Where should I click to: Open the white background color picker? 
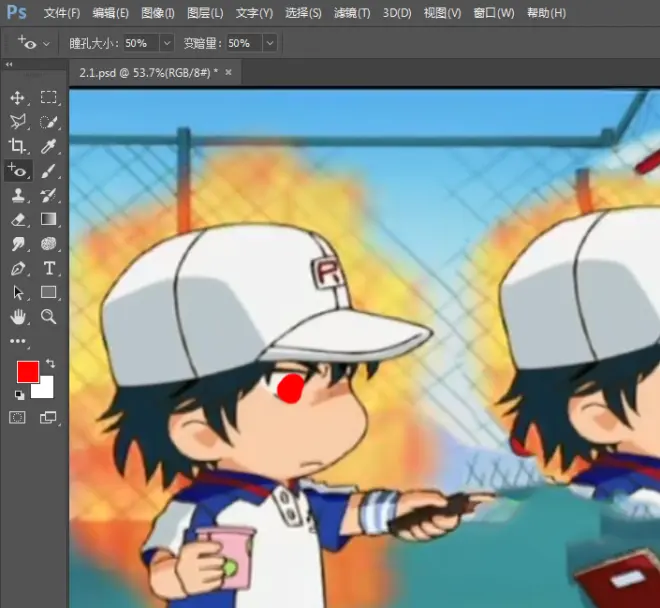pyautogui.click(x=45, y=389)
